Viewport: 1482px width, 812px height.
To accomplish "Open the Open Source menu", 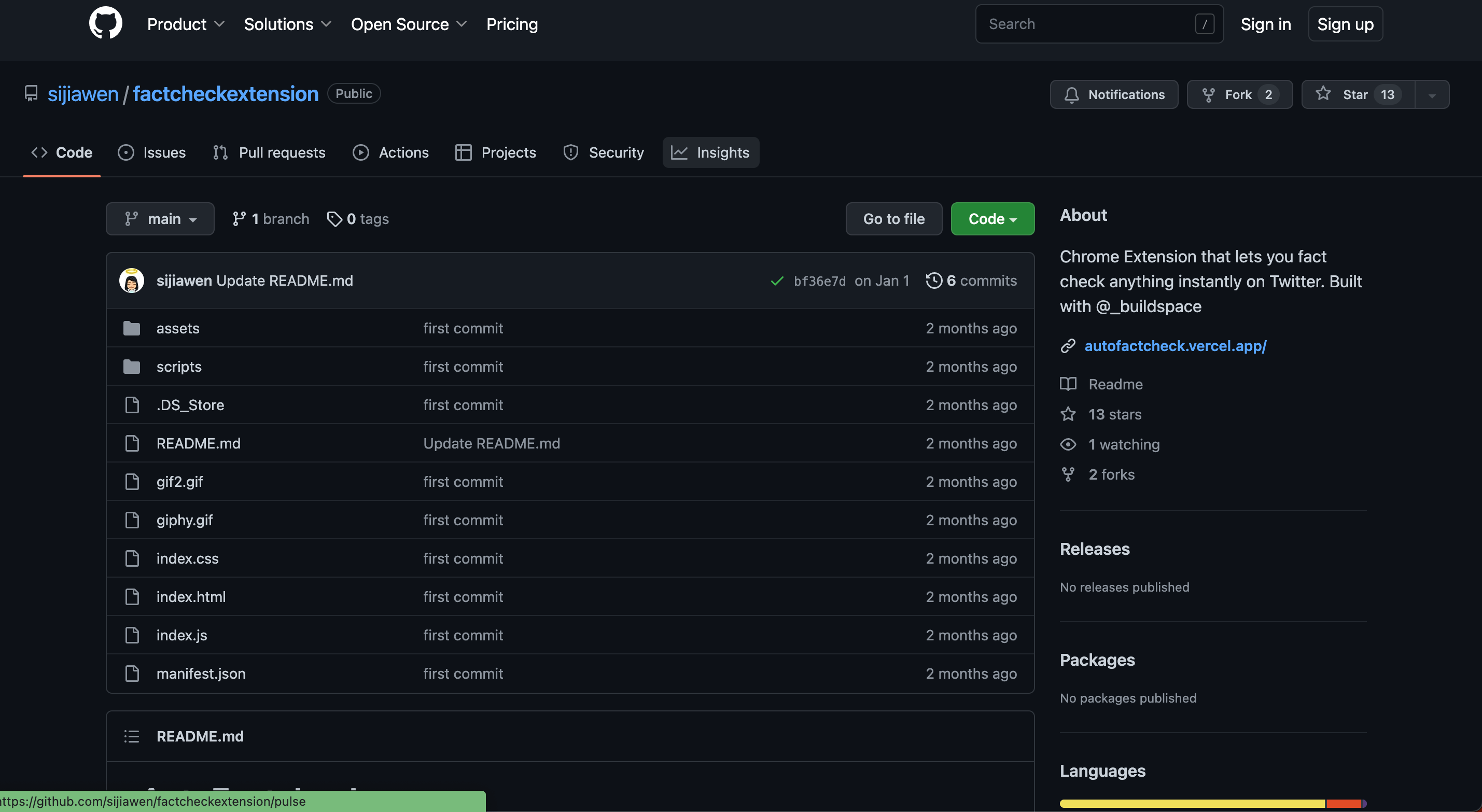I will coord(409,24).
